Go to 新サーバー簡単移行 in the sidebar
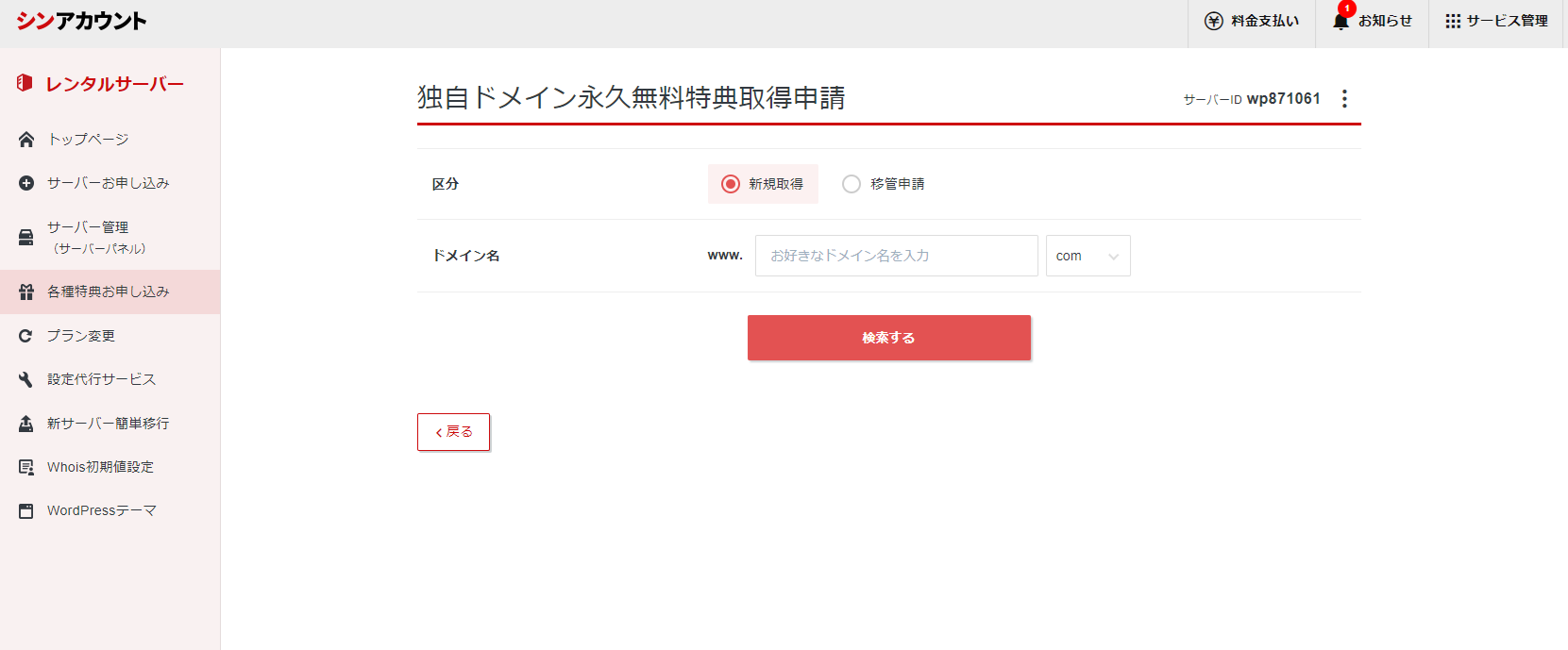The width and height of the screenshot is (1568, 650). pyautogui.click(x=108, y=424)
